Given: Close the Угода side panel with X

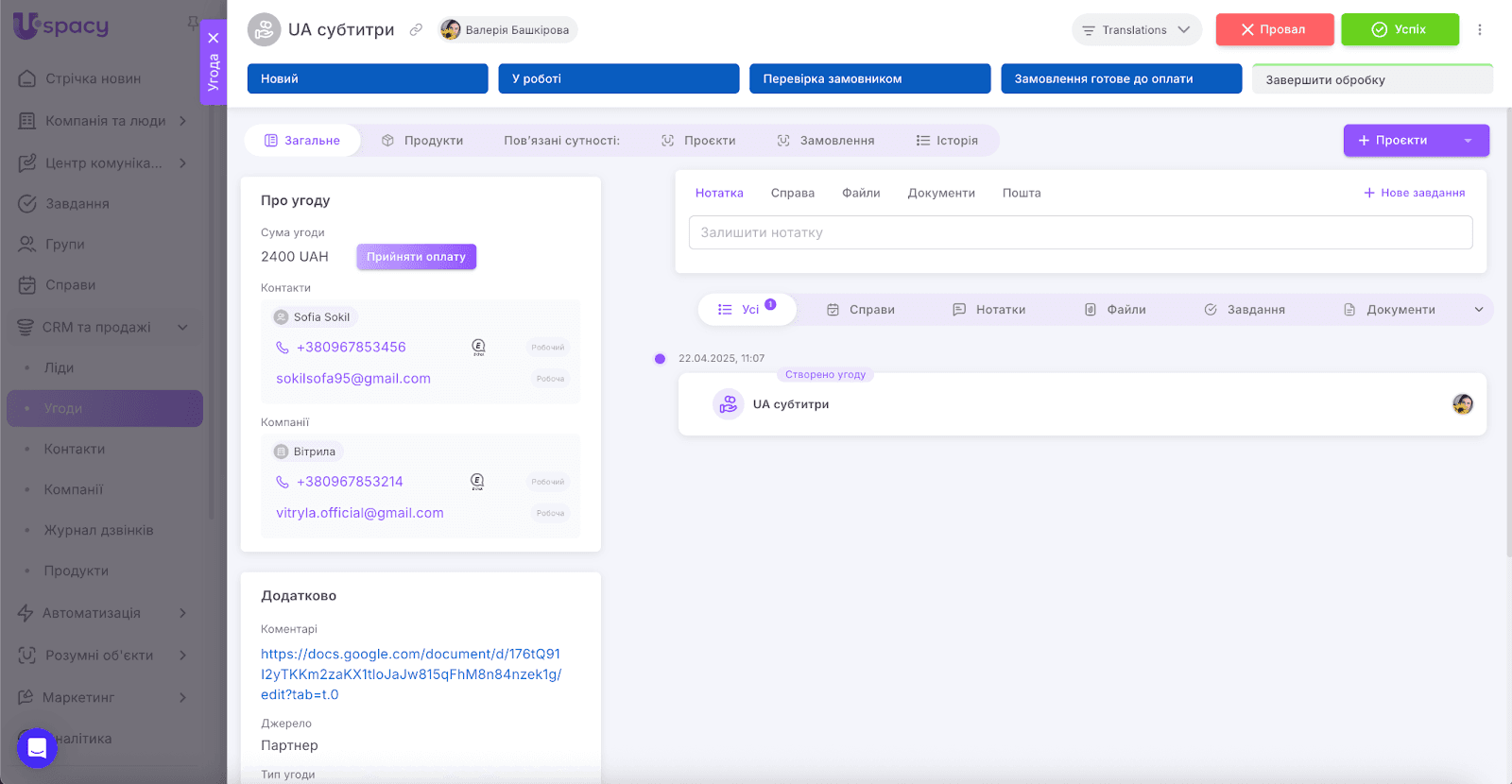Looking at the screenshot, I should point(214,38).
